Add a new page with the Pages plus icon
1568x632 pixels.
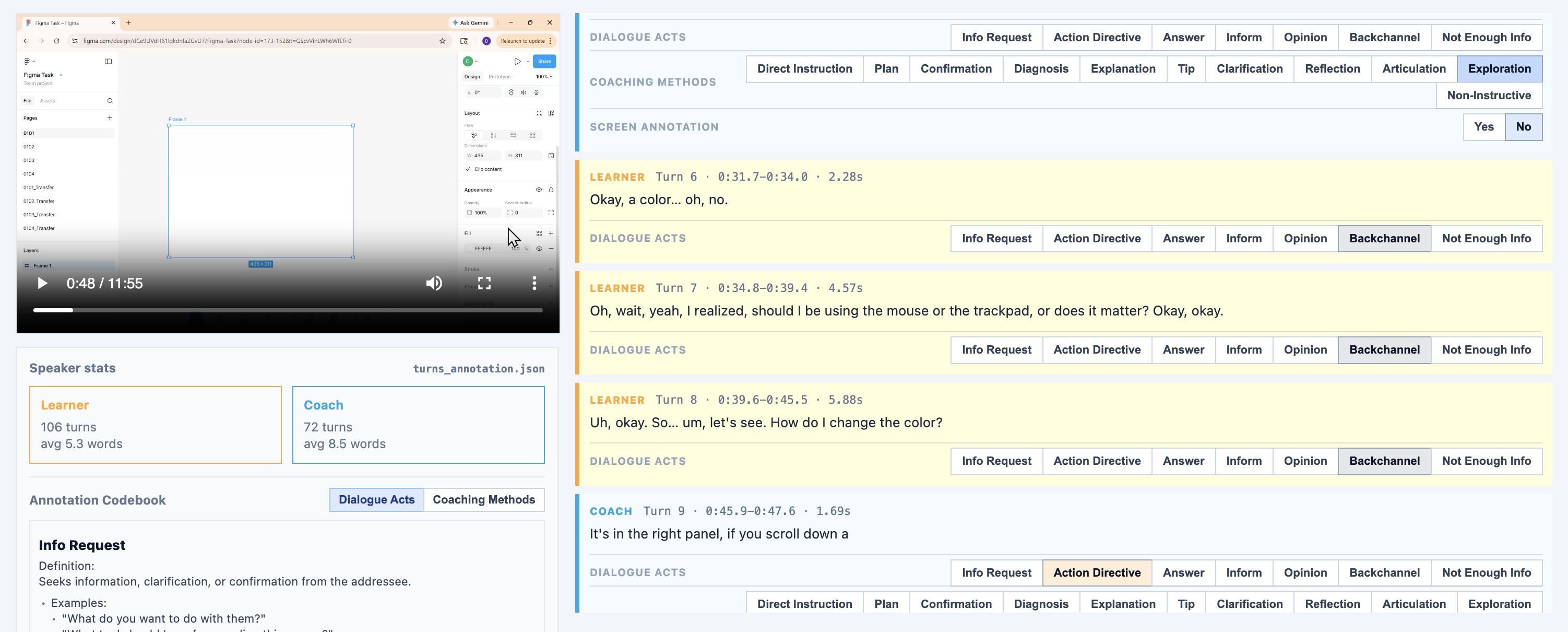tap(110, 118)
